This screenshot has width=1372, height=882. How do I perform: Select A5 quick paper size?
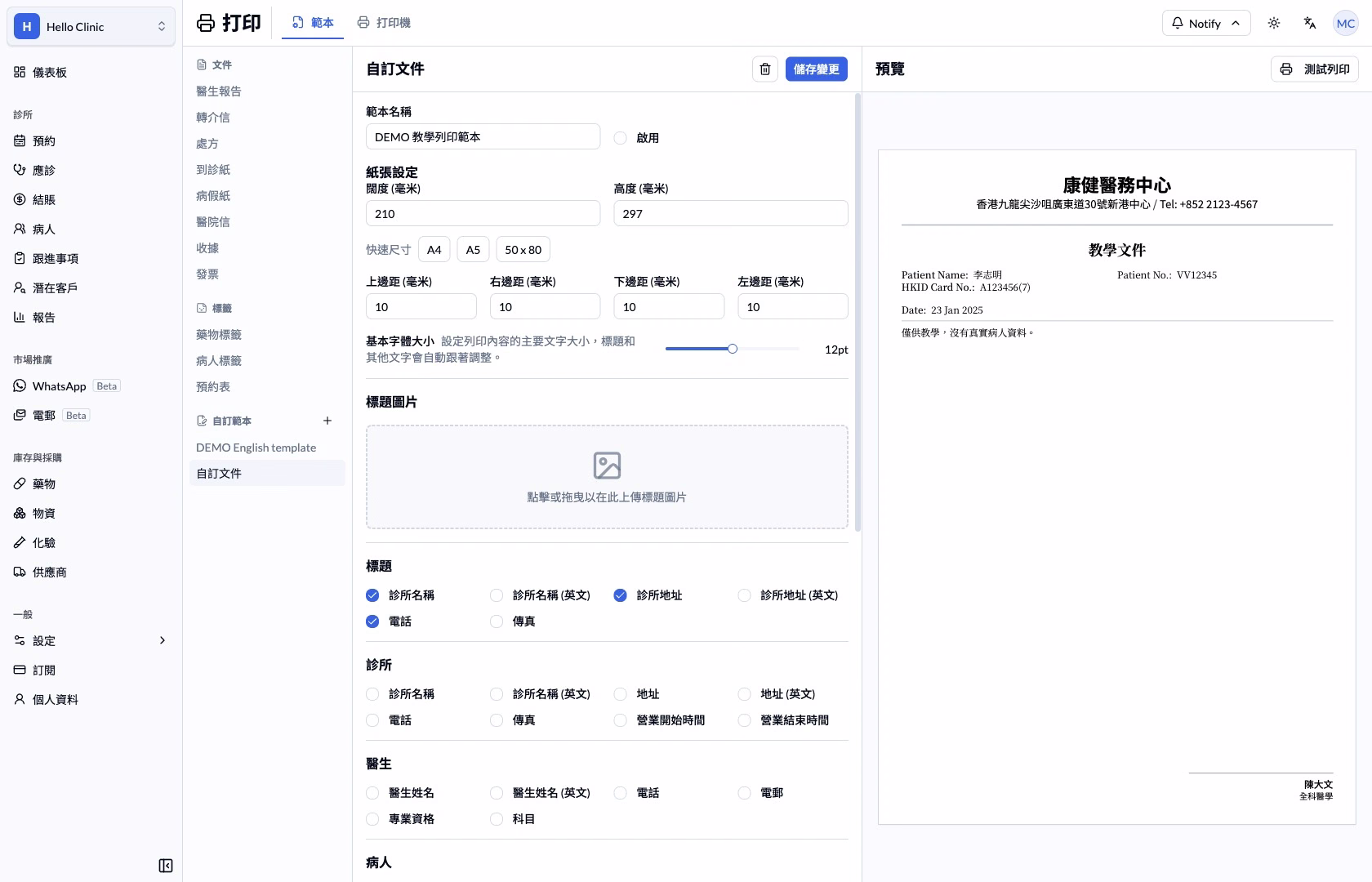coord(473,250)
